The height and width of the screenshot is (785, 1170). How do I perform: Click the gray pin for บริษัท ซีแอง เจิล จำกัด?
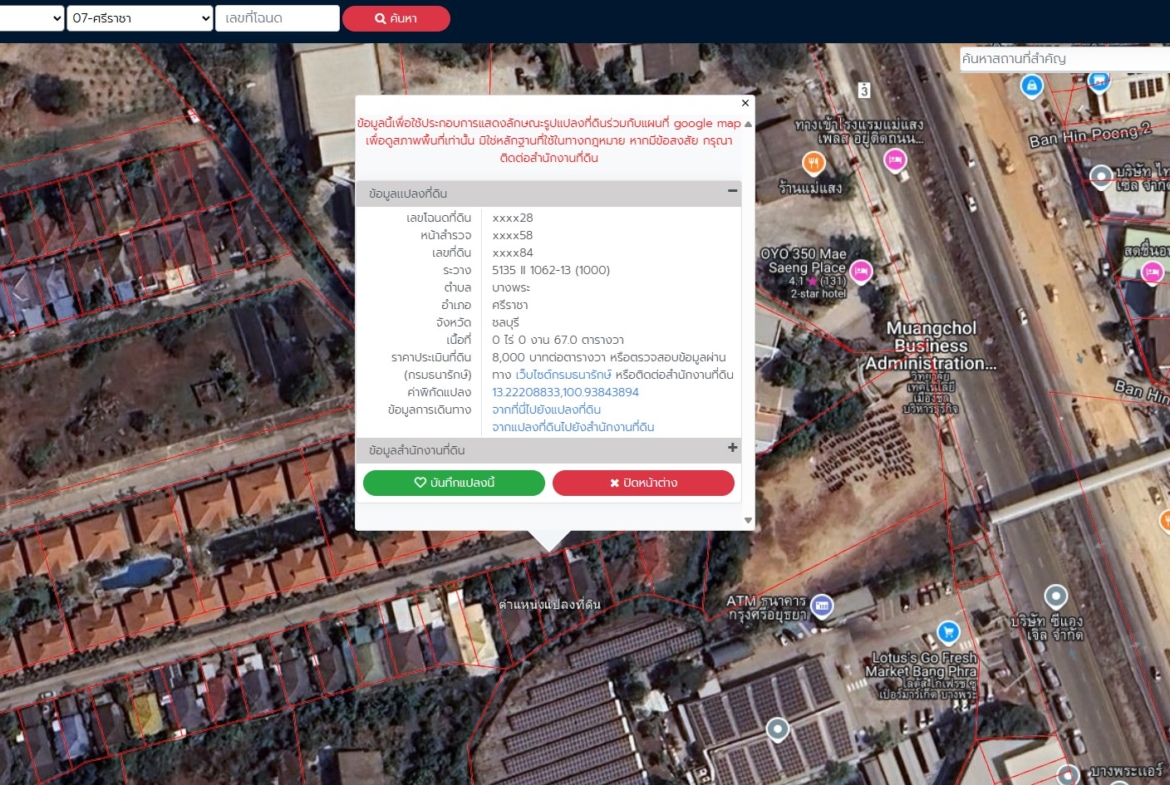1054,597
